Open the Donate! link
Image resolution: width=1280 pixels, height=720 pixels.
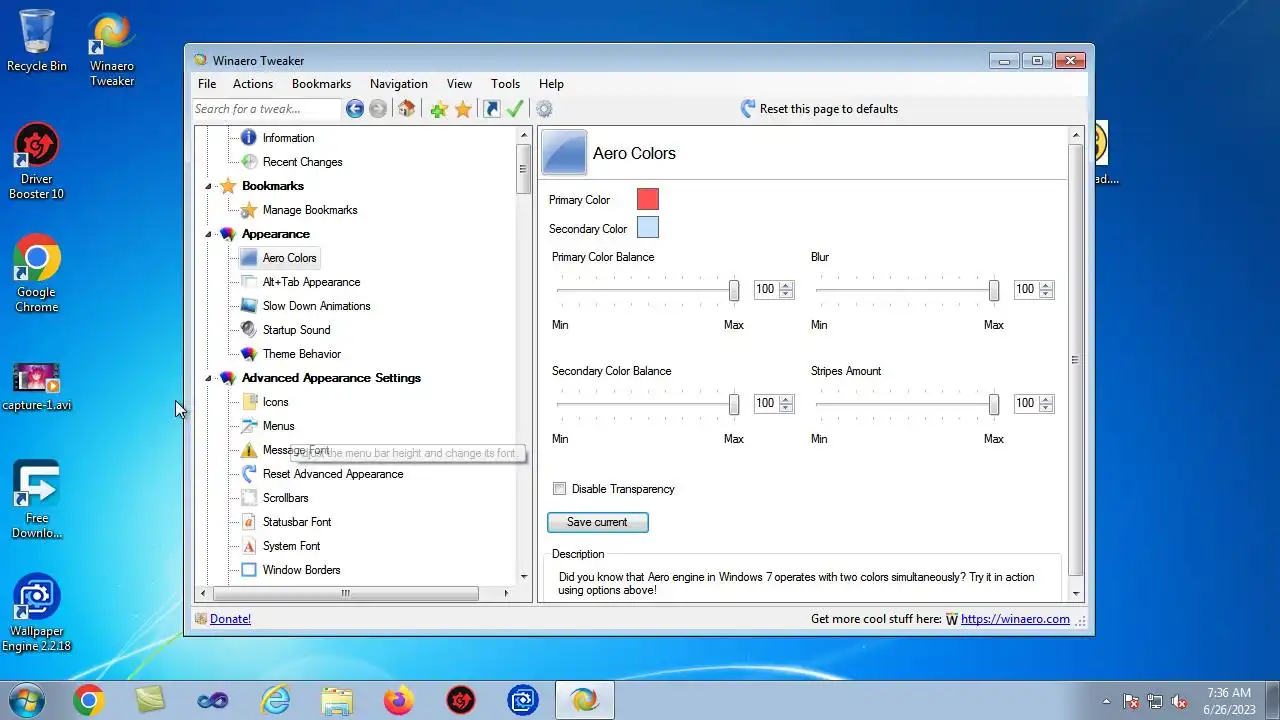click(x=230, y=619)
